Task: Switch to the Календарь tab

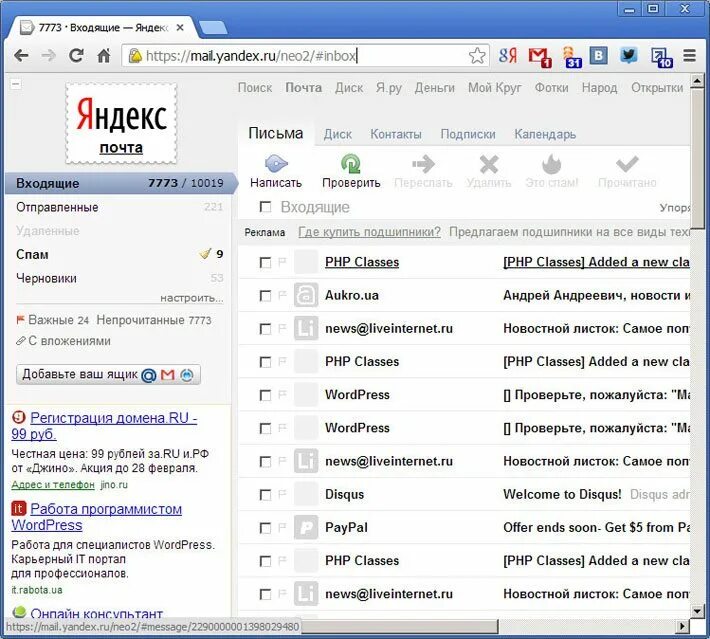Action: [545, 134]
